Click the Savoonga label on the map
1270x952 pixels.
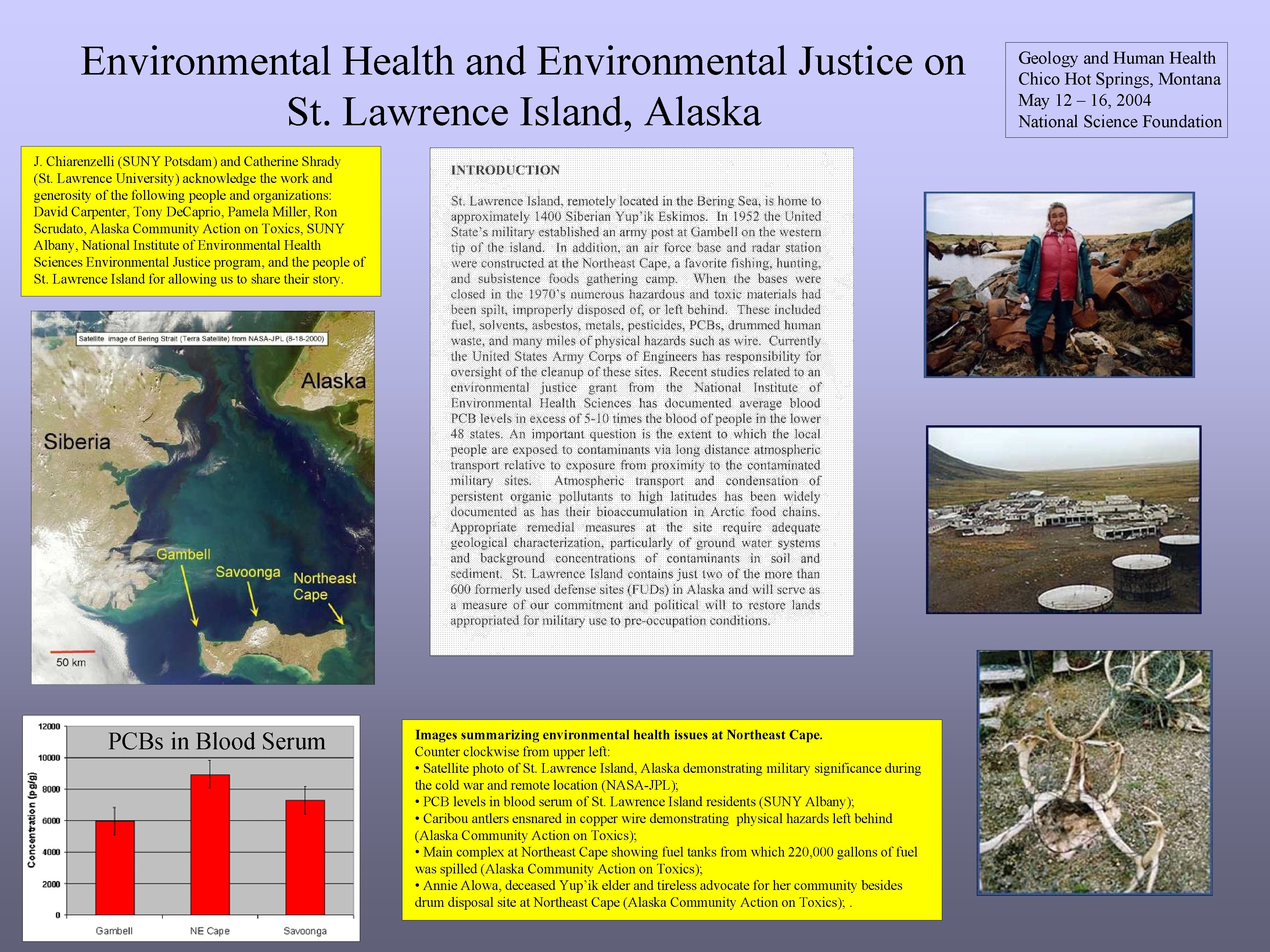coord(247,572)
